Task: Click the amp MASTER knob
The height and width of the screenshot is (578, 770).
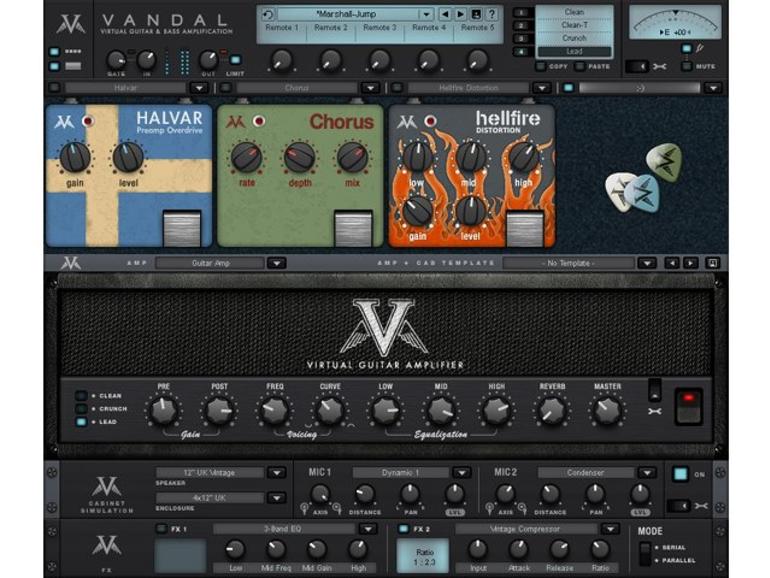Action: click(x=607, y=411)
